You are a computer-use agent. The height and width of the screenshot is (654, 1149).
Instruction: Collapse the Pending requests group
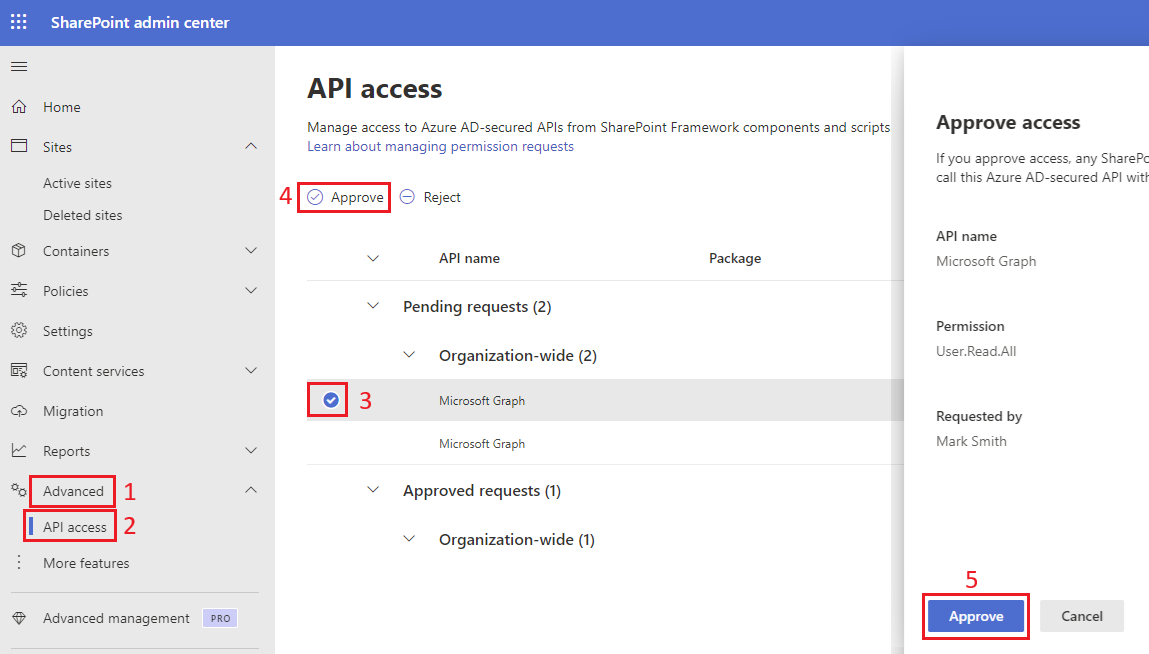[x=373, y=306]
